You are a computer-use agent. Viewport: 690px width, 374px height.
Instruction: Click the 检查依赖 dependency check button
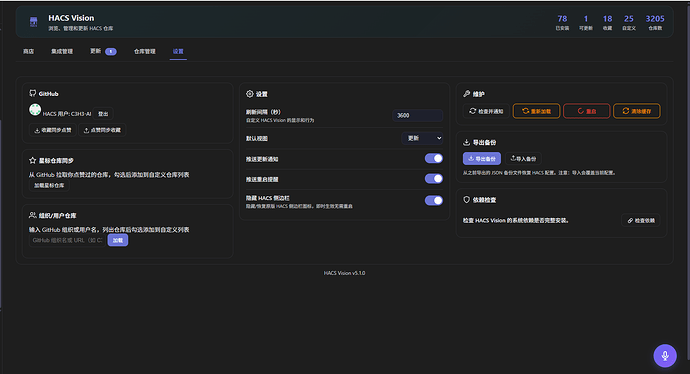pos(641,220)
